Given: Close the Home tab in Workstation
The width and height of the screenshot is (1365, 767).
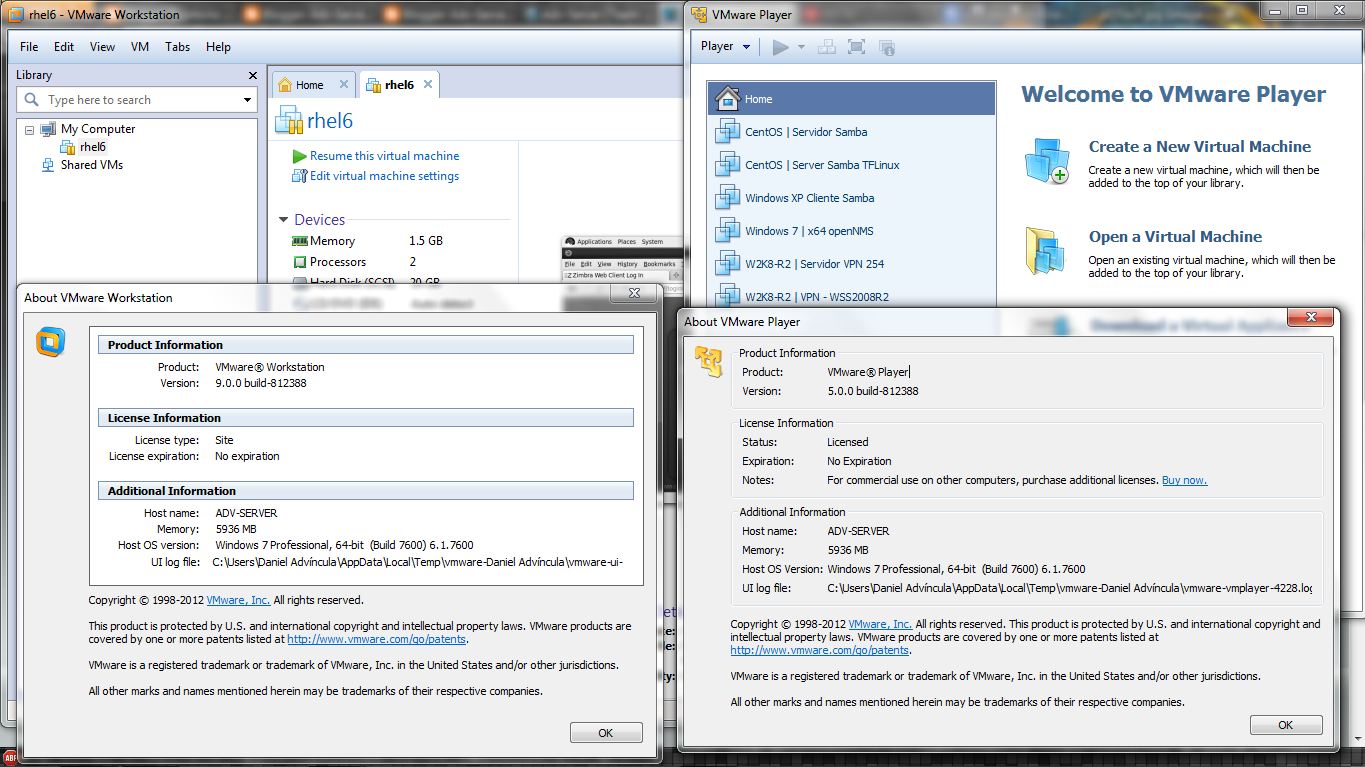Looking at the screenshot, I should (344, 85).
